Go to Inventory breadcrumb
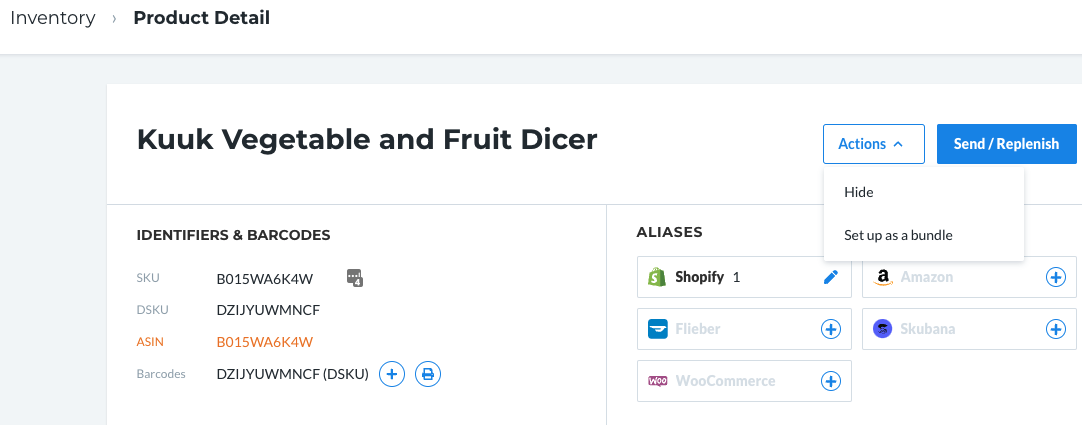1082x425 pixels. 52,18
